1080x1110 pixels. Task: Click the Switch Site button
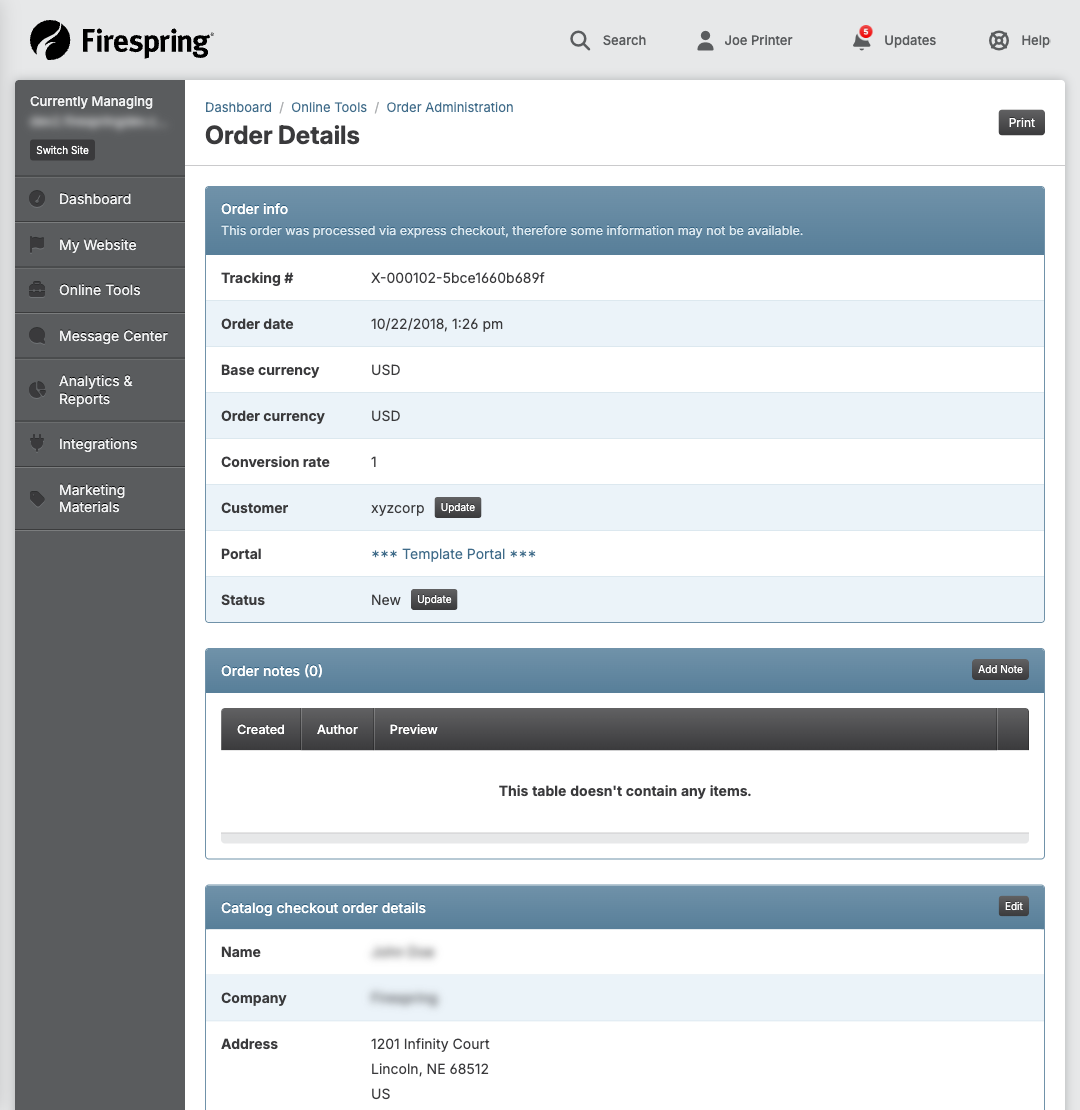click(62, 150)
